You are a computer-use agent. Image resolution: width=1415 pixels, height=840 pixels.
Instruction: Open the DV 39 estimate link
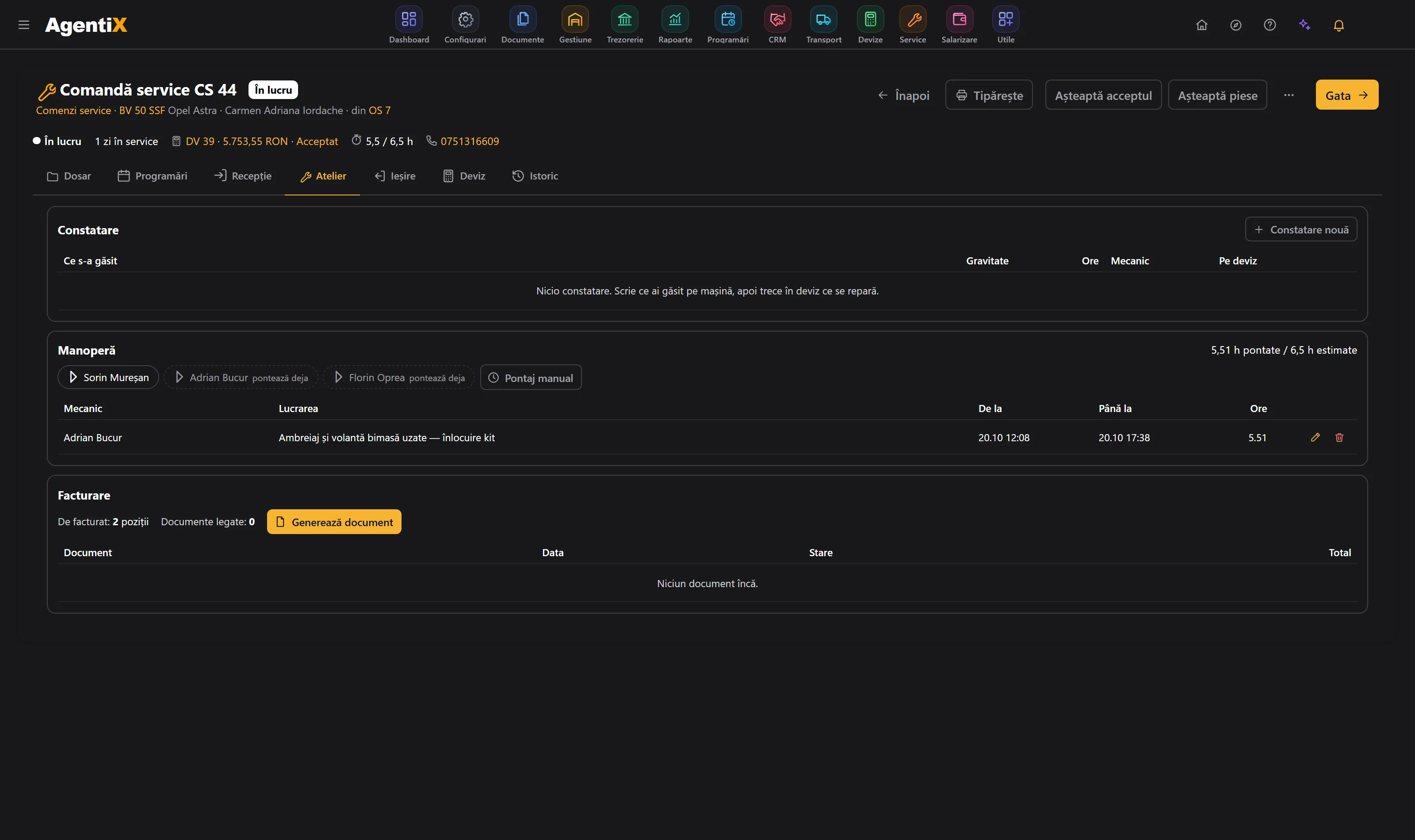click(x=261, y=141)
